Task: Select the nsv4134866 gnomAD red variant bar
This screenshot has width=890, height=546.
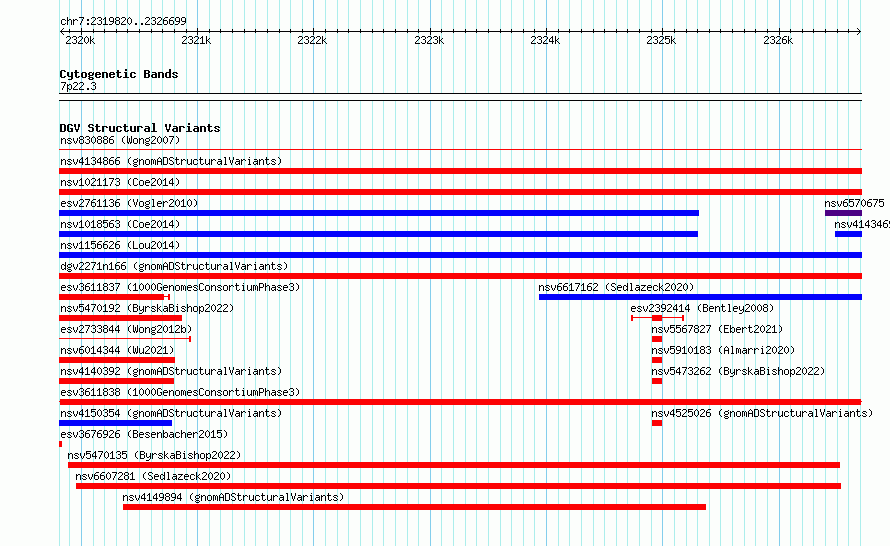Action: [x=460, y=171]
